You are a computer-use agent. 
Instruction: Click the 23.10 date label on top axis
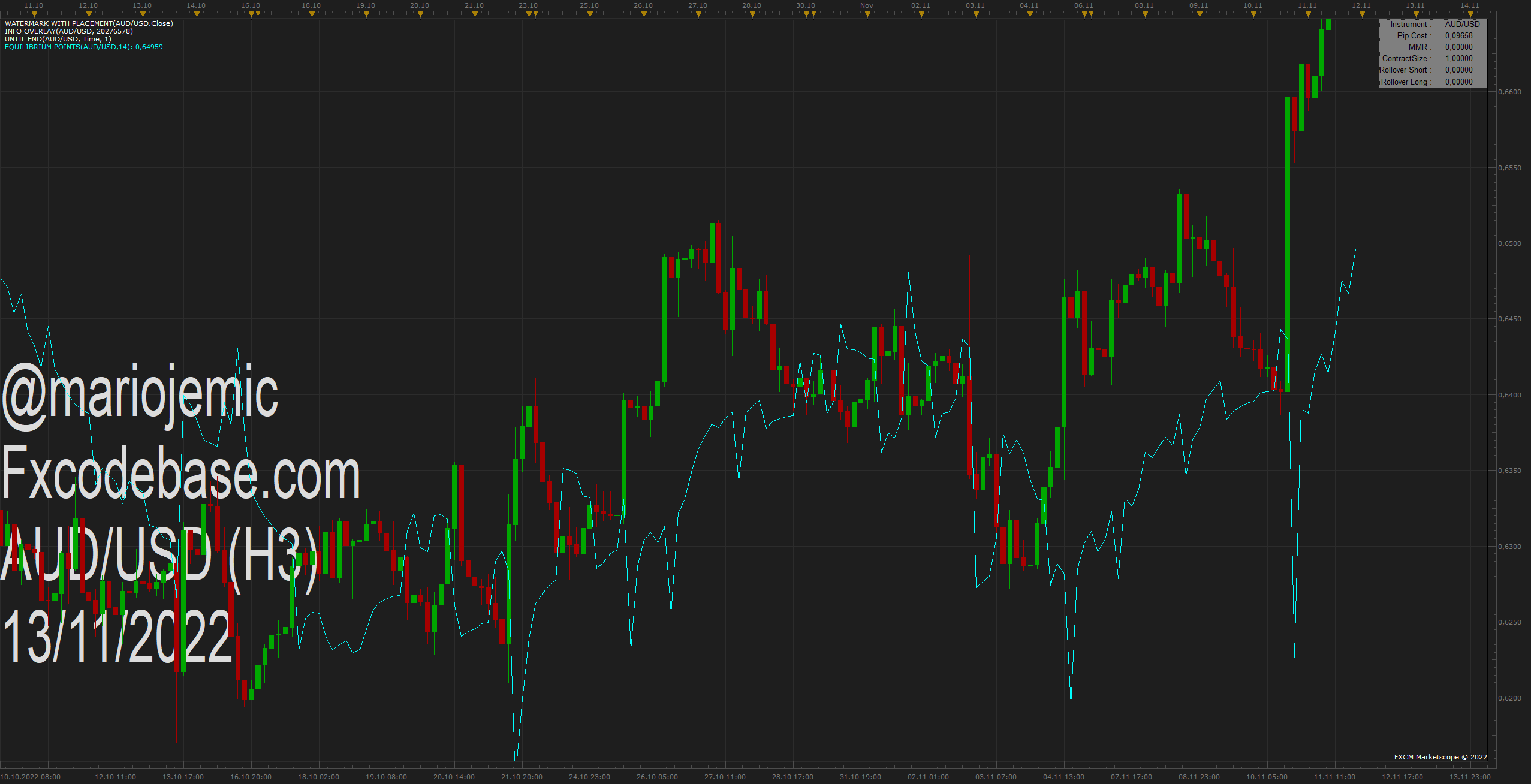(528, 5)
